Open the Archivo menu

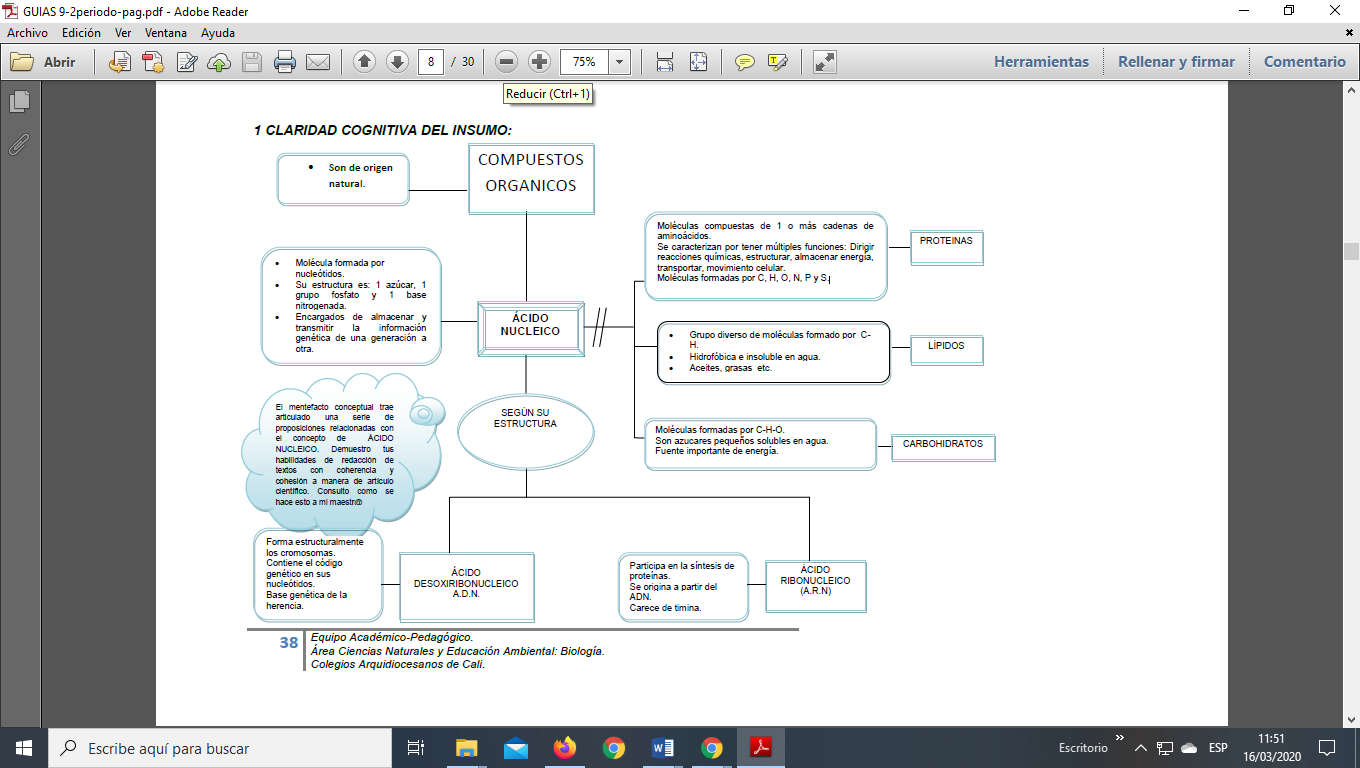click(x=28, y=33)
